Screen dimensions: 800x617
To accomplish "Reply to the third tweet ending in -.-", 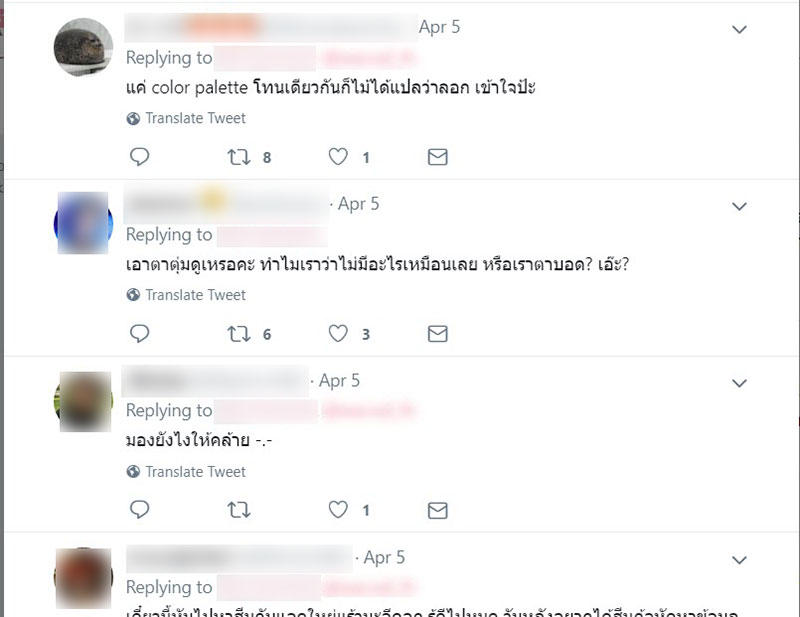I will [x=139, y=510].
